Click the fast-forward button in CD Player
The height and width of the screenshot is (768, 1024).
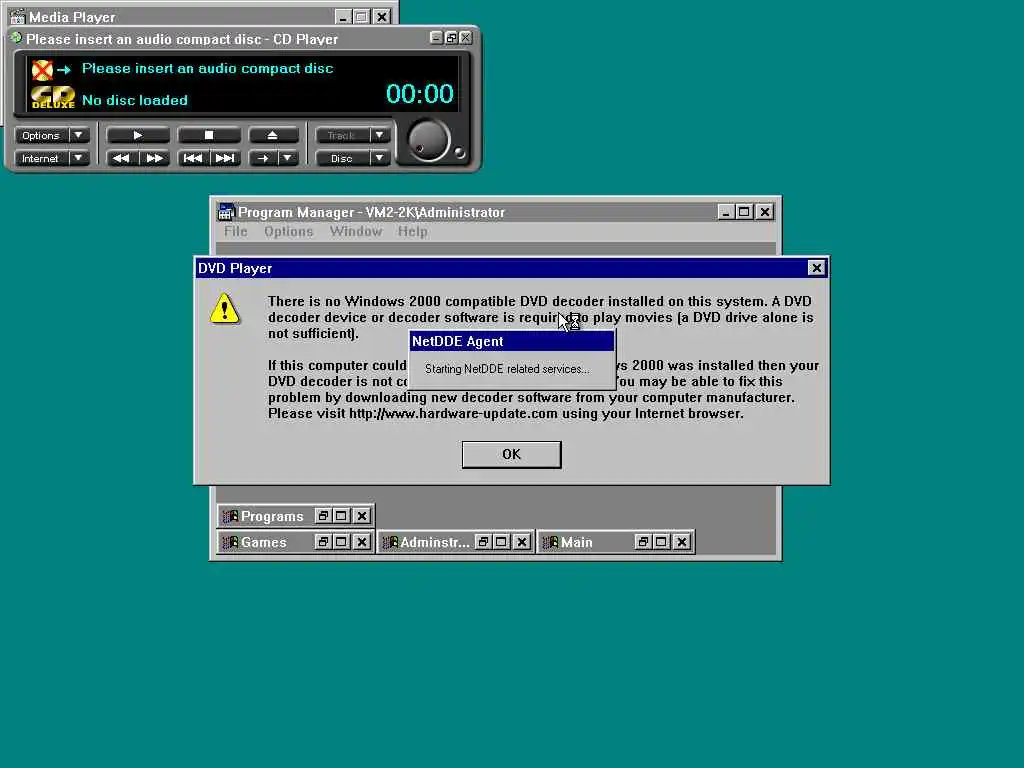tap(154, 158)
